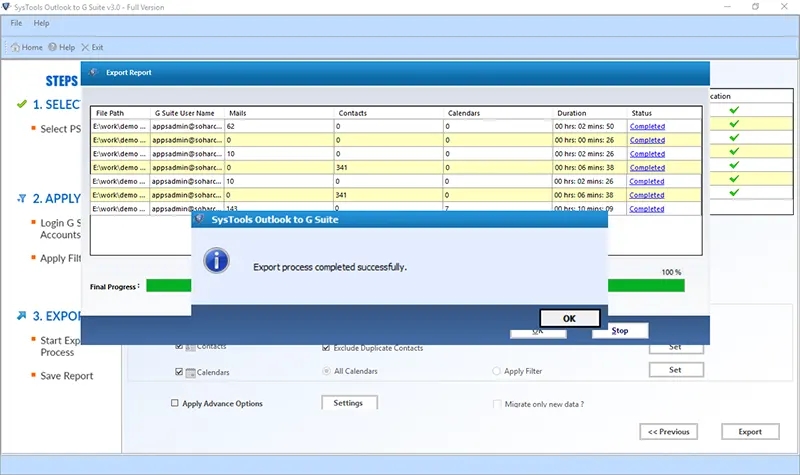Screen dimensions: 800x475
Task: Minimize the SysTools window
Action: (728, 7)
